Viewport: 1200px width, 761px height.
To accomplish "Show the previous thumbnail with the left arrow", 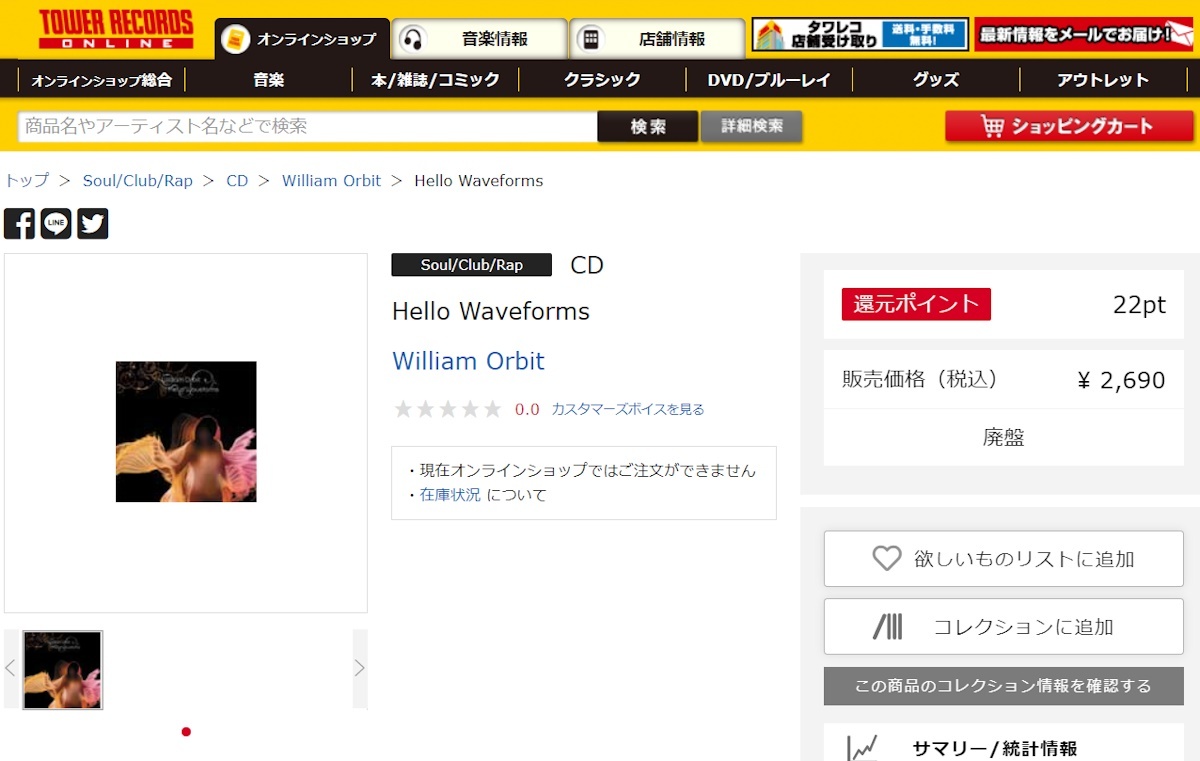I will coord(11,669).
